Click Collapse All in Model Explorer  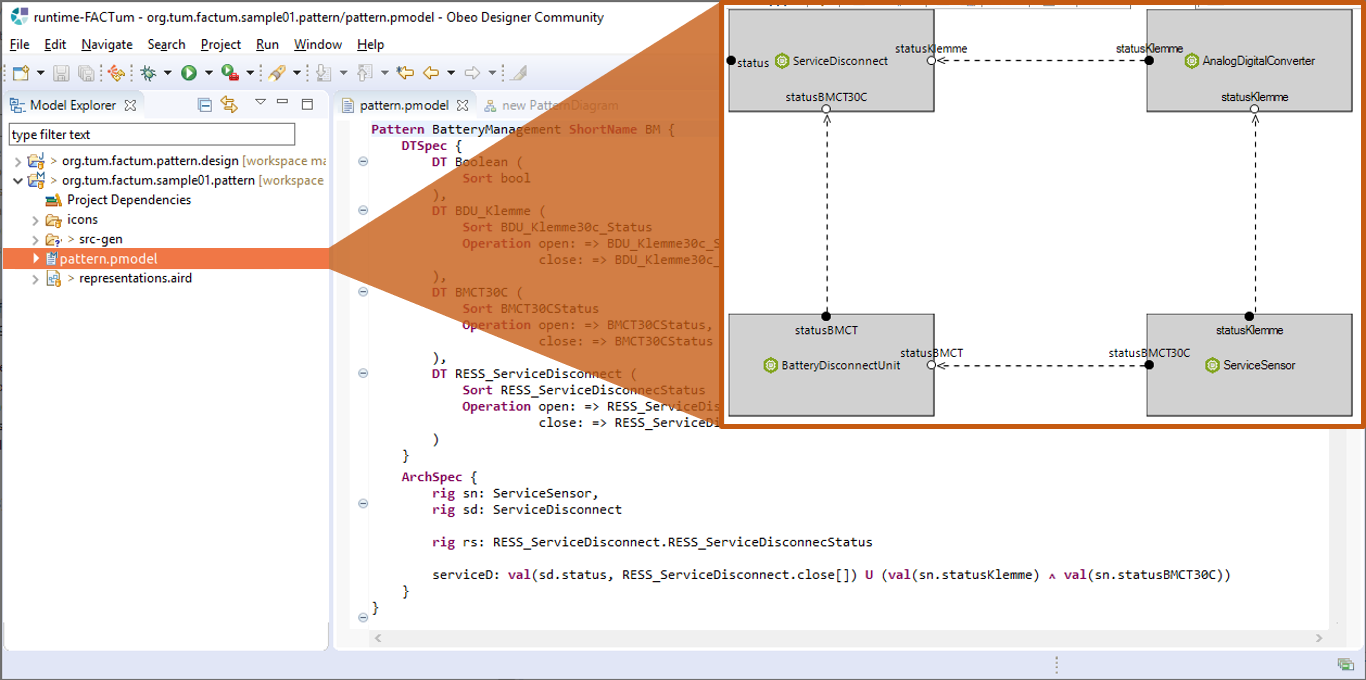click(x=205, y=105)
